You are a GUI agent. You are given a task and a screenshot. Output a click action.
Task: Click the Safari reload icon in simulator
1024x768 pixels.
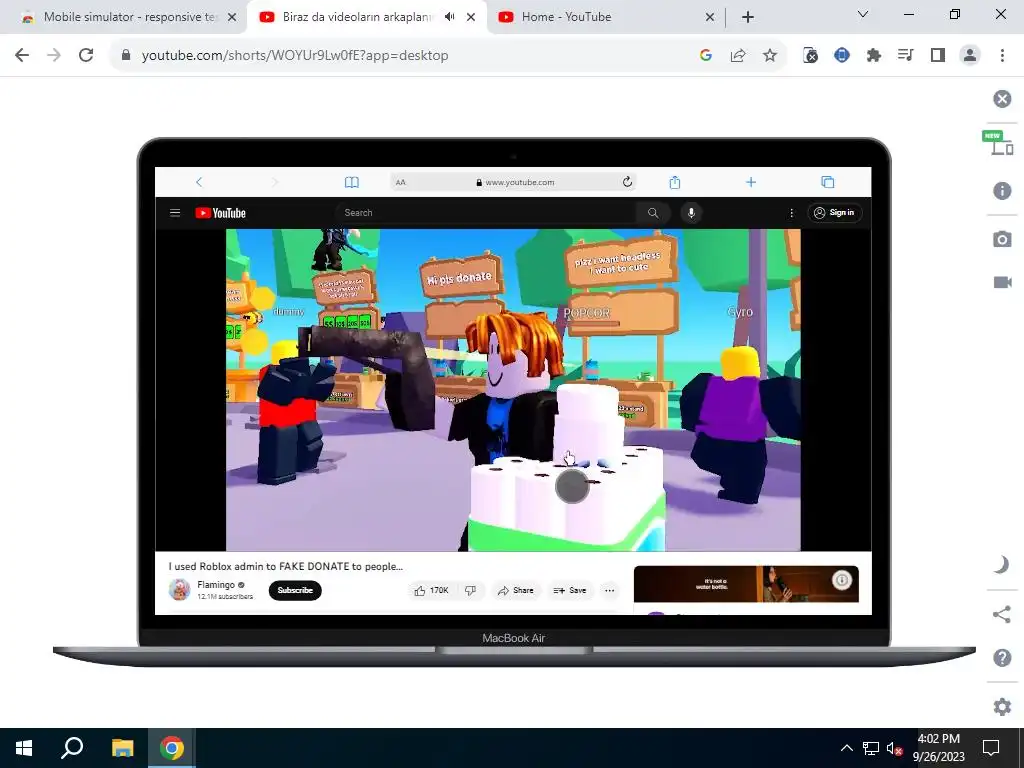[x=627, y=182]
